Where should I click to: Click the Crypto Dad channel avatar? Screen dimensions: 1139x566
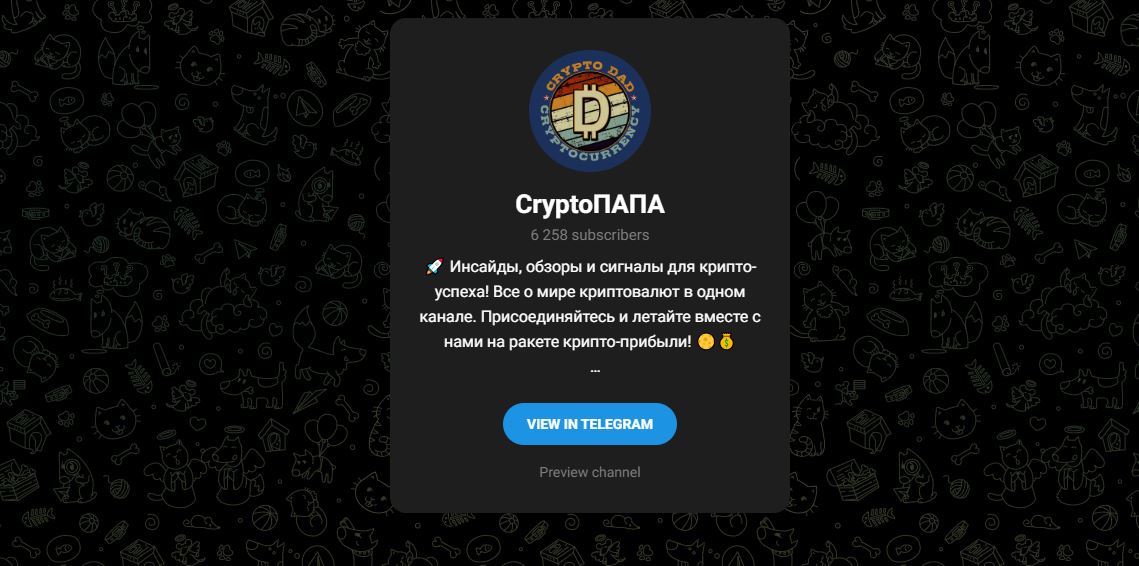(x=590, y=111)
